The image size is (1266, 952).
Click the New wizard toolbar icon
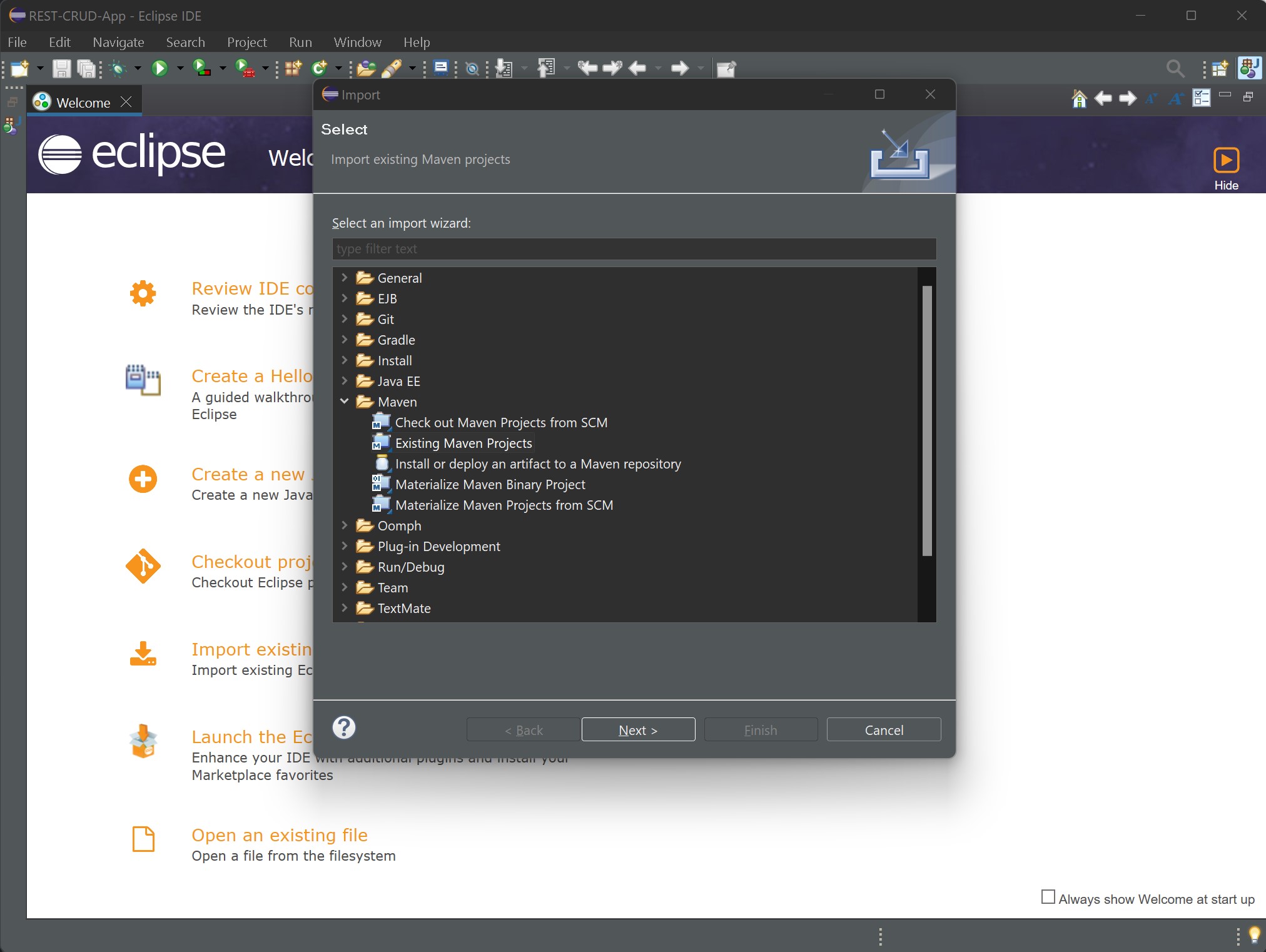tap(19, 68)
